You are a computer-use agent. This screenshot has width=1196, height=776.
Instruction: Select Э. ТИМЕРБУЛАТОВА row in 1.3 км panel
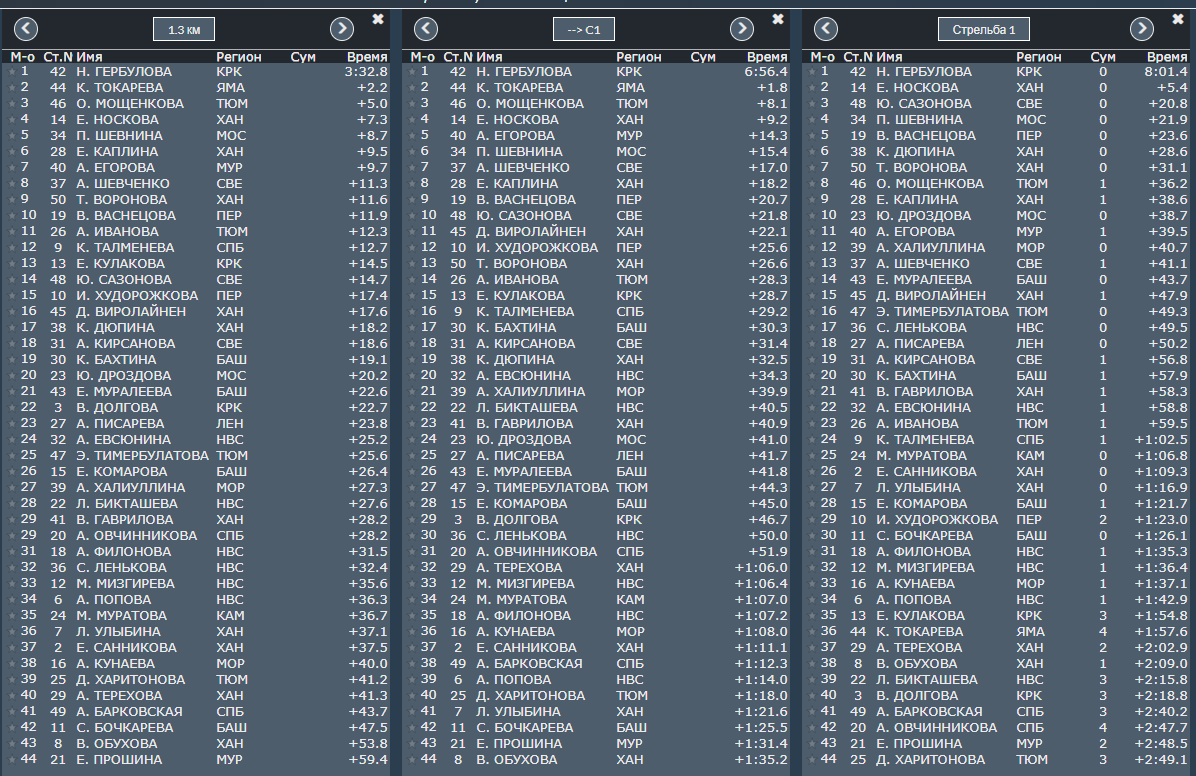click(x=198, y=456)
